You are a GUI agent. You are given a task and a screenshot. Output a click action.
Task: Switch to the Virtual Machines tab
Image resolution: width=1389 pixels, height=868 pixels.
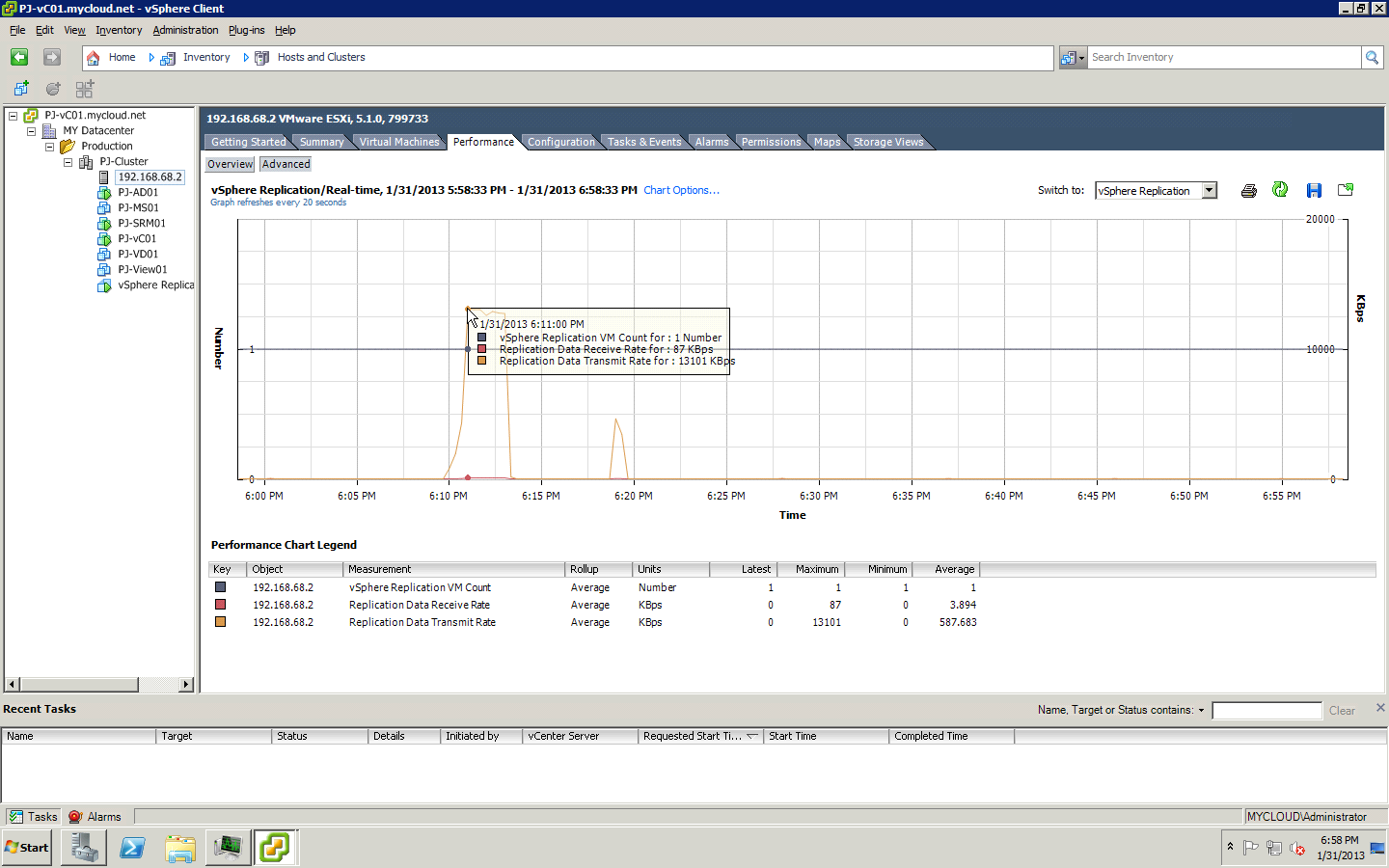point(398,141)
